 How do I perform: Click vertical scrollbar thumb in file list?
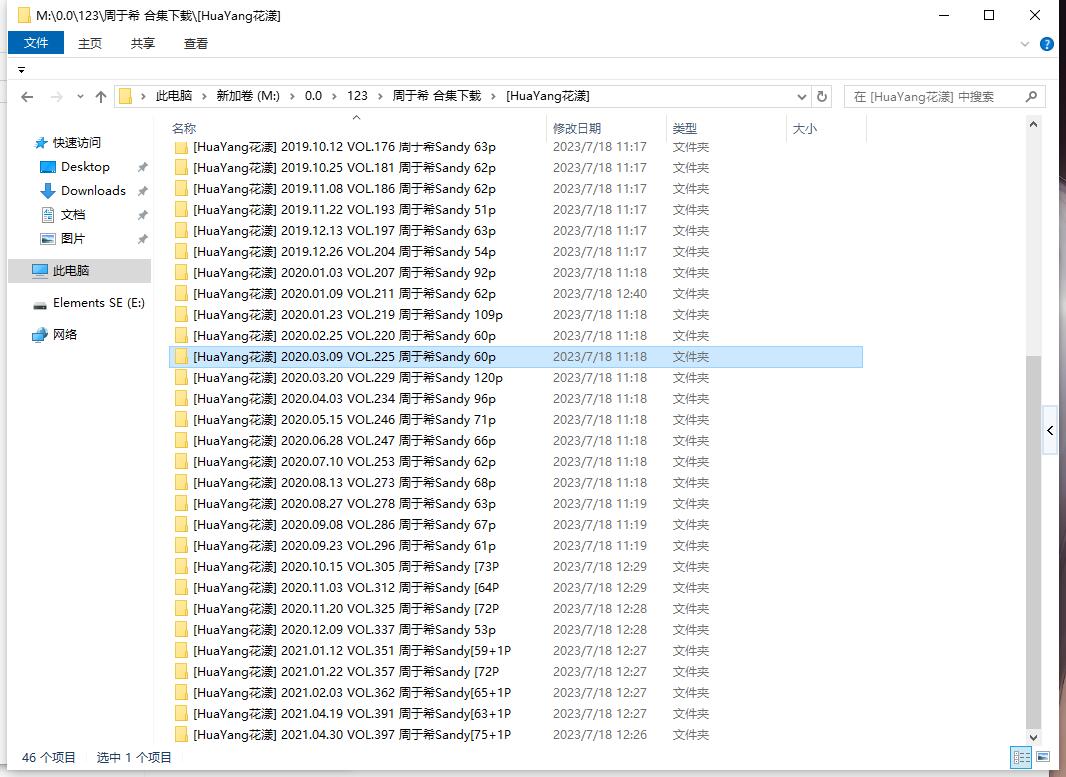[1033, 542]
